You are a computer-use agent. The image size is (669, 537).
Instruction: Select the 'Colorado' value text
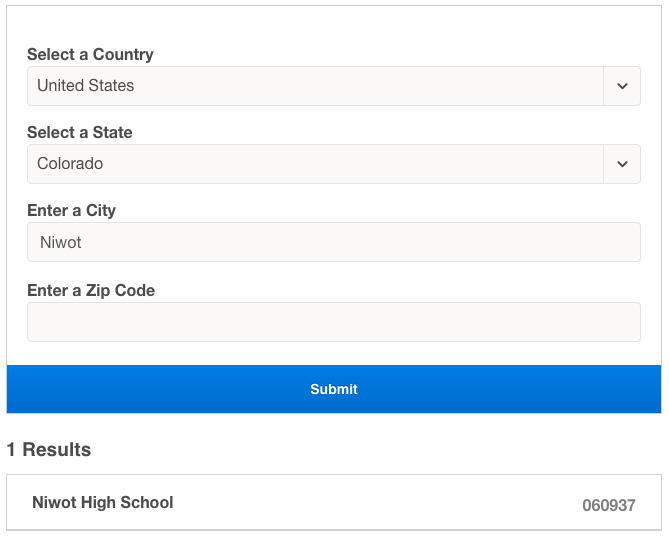point(70,164)
